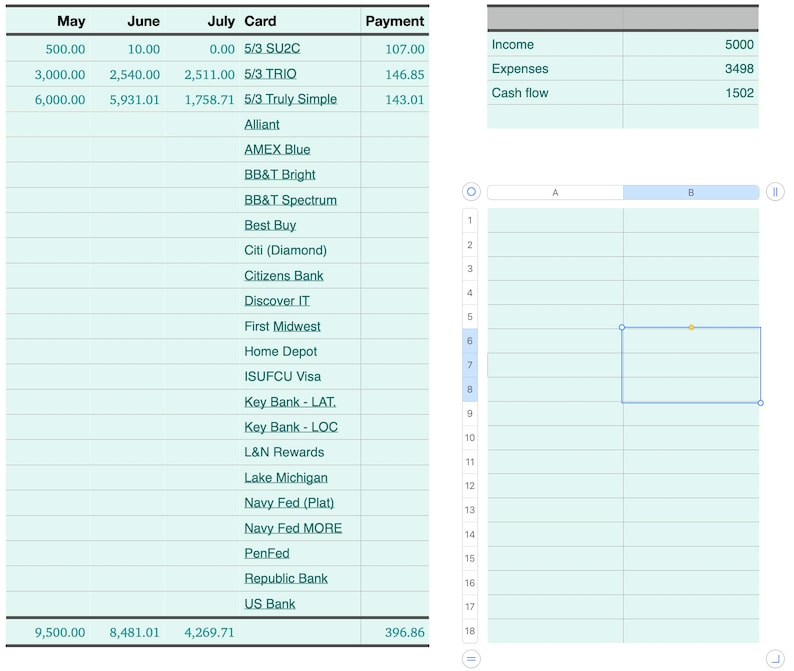Click the Payment column header
794x671 pixels.
[x=395, y=21]
